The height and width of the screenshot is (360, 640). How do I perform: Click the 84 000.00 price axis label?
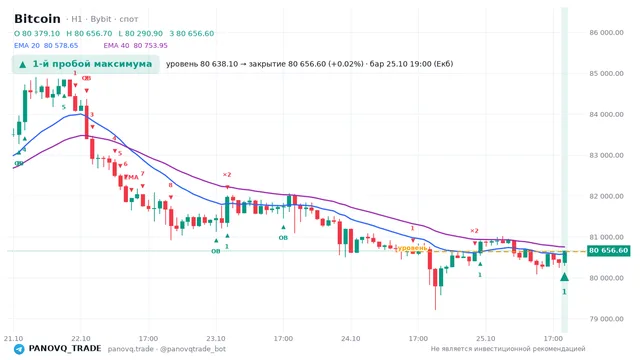click(x=607, y=114)
